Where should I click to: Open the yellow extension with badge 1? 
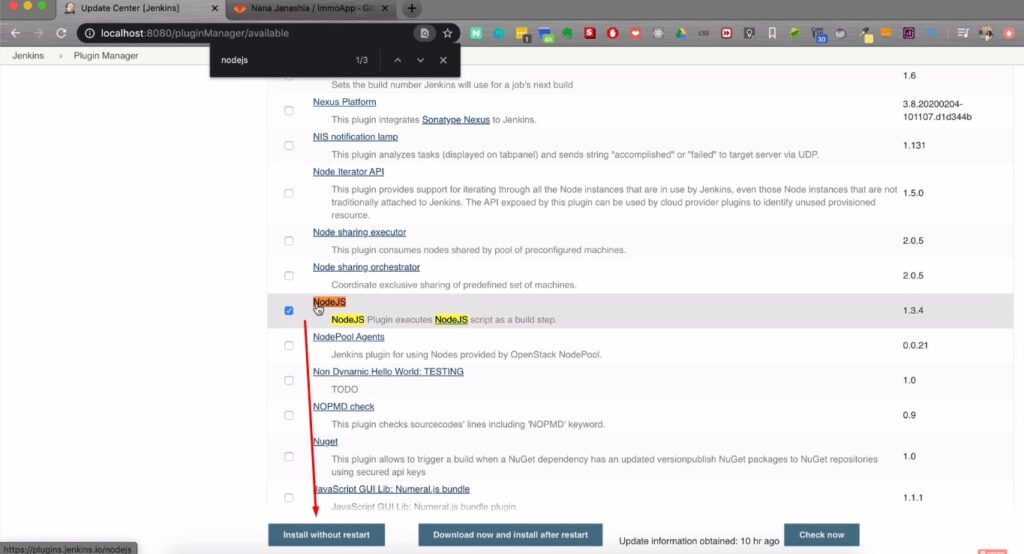pos(522,34)
